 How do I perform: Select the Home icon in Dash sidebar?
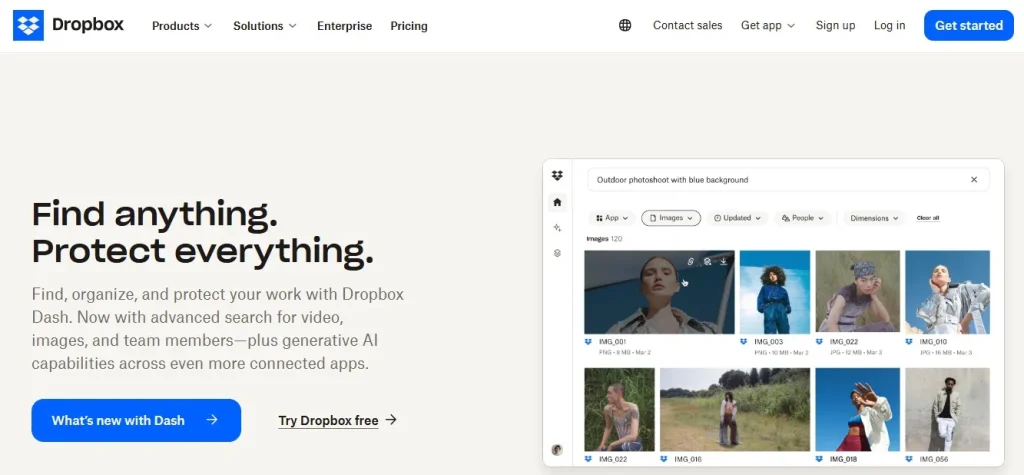tap(557, 202)
